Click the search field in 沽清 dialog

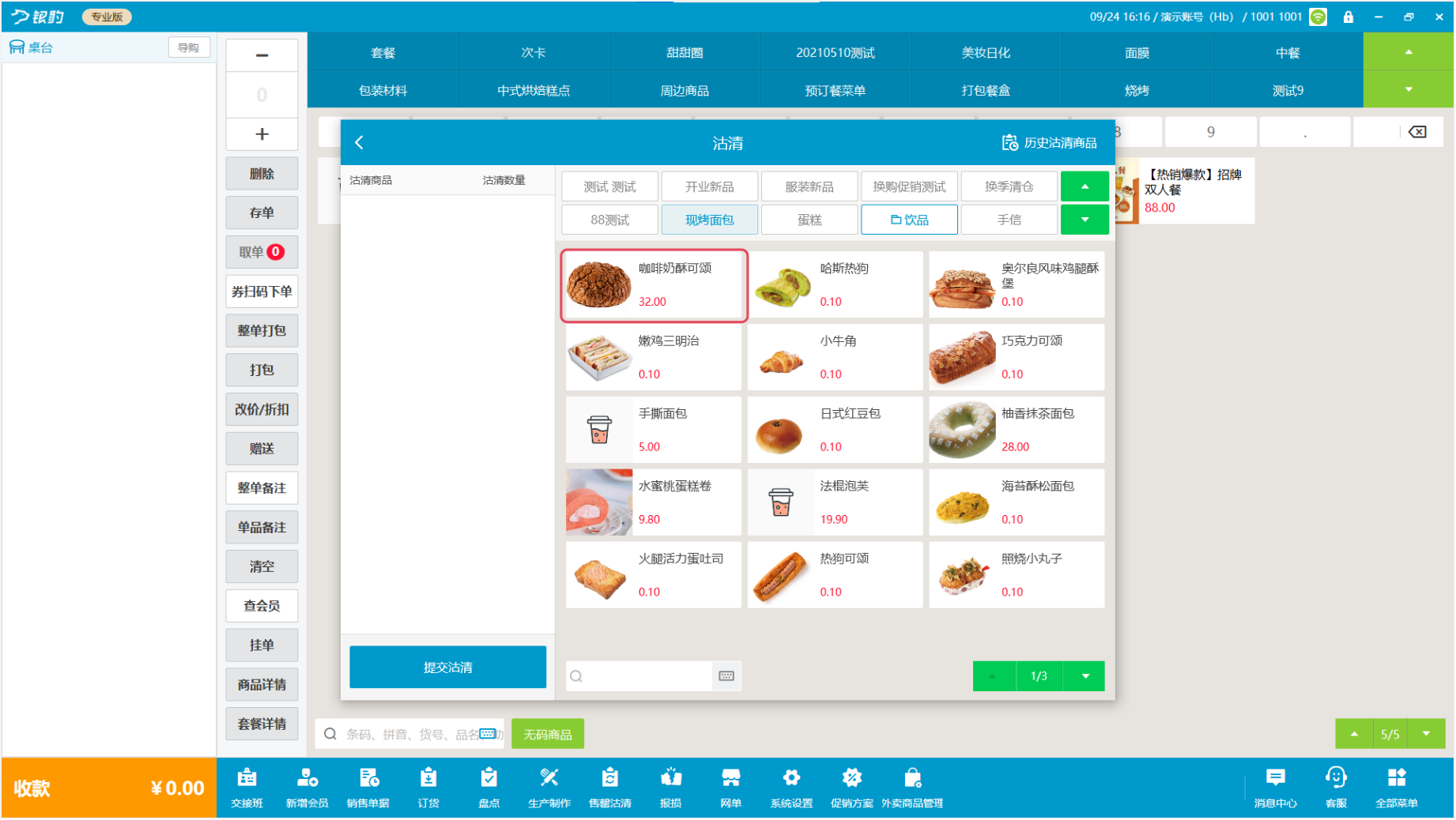pos(640,676)
